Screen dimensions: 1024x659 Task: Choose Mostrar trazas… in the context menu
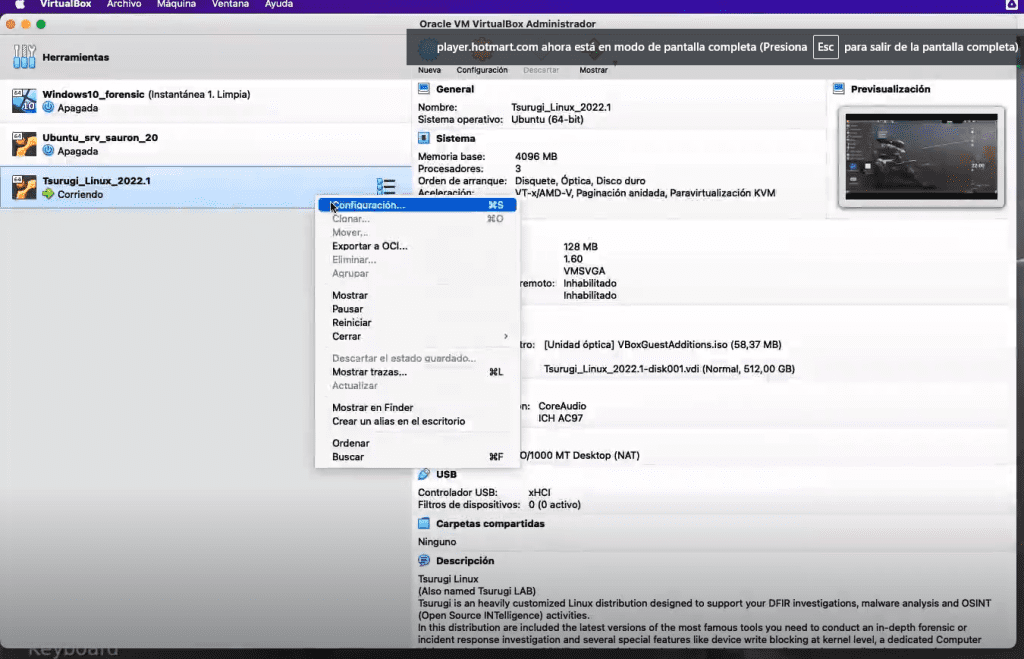(x=417, y=372)
